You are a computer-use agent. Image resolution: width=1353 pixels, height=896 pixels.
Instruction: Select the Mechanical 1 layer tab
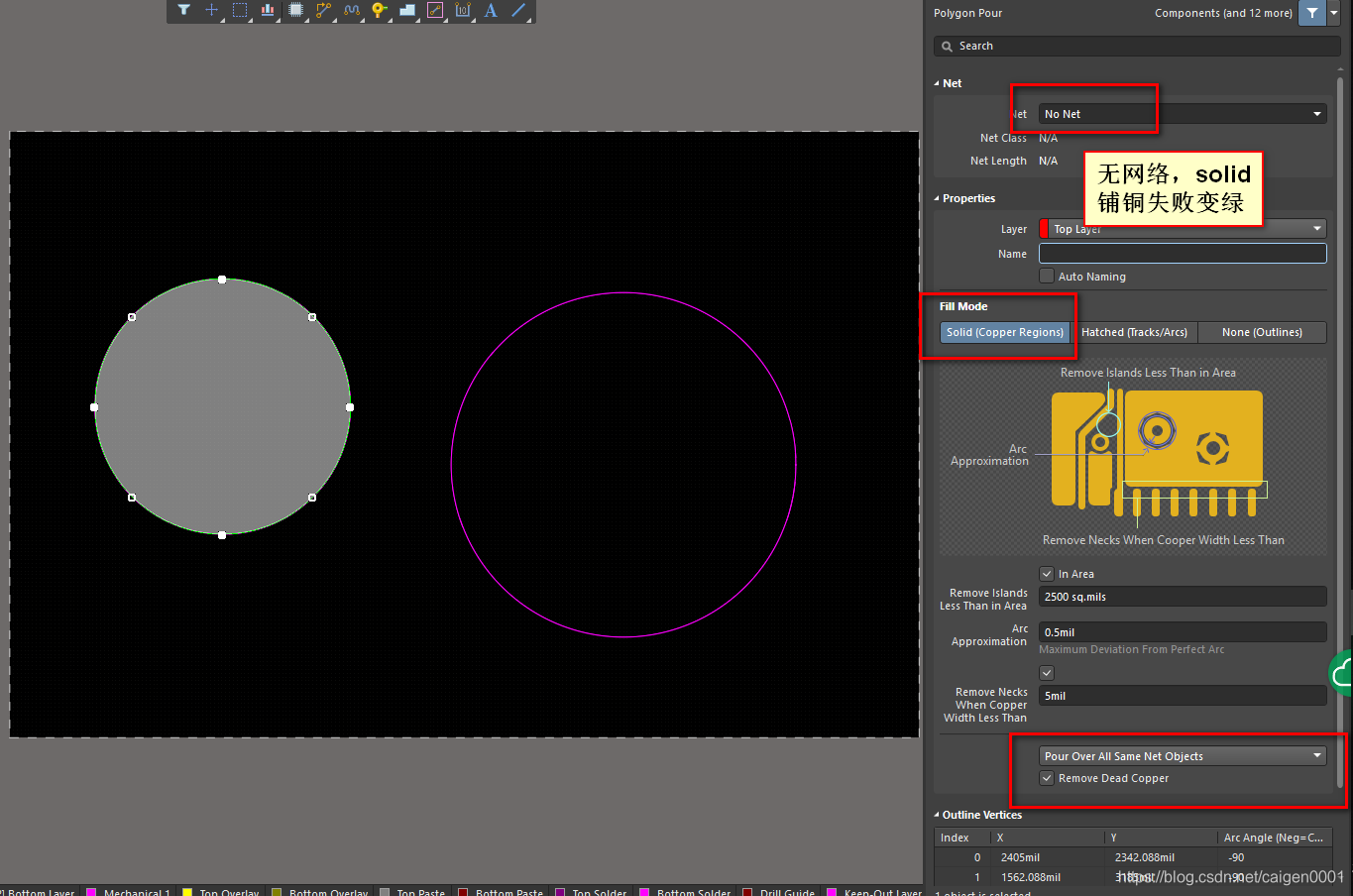tap(137, 892)
